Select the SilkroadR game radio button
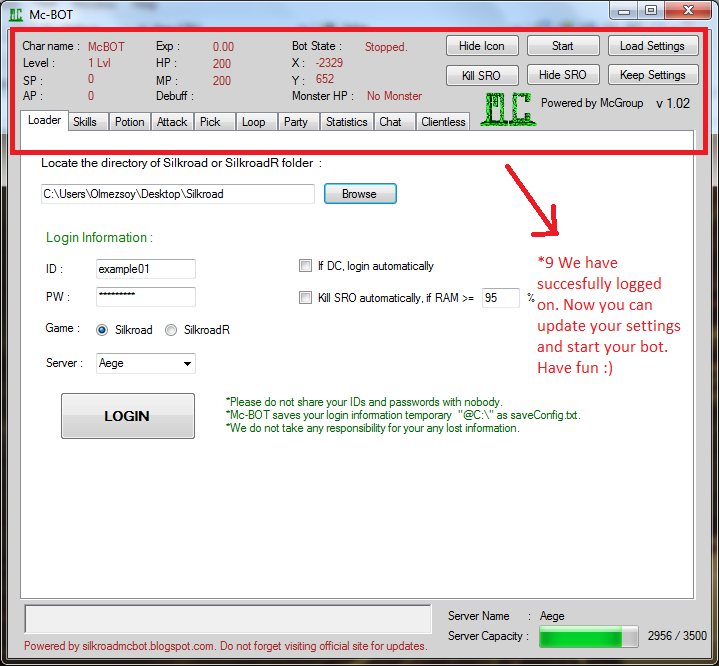Viewport: 719px width, 666px height. [x=171, y=330]
